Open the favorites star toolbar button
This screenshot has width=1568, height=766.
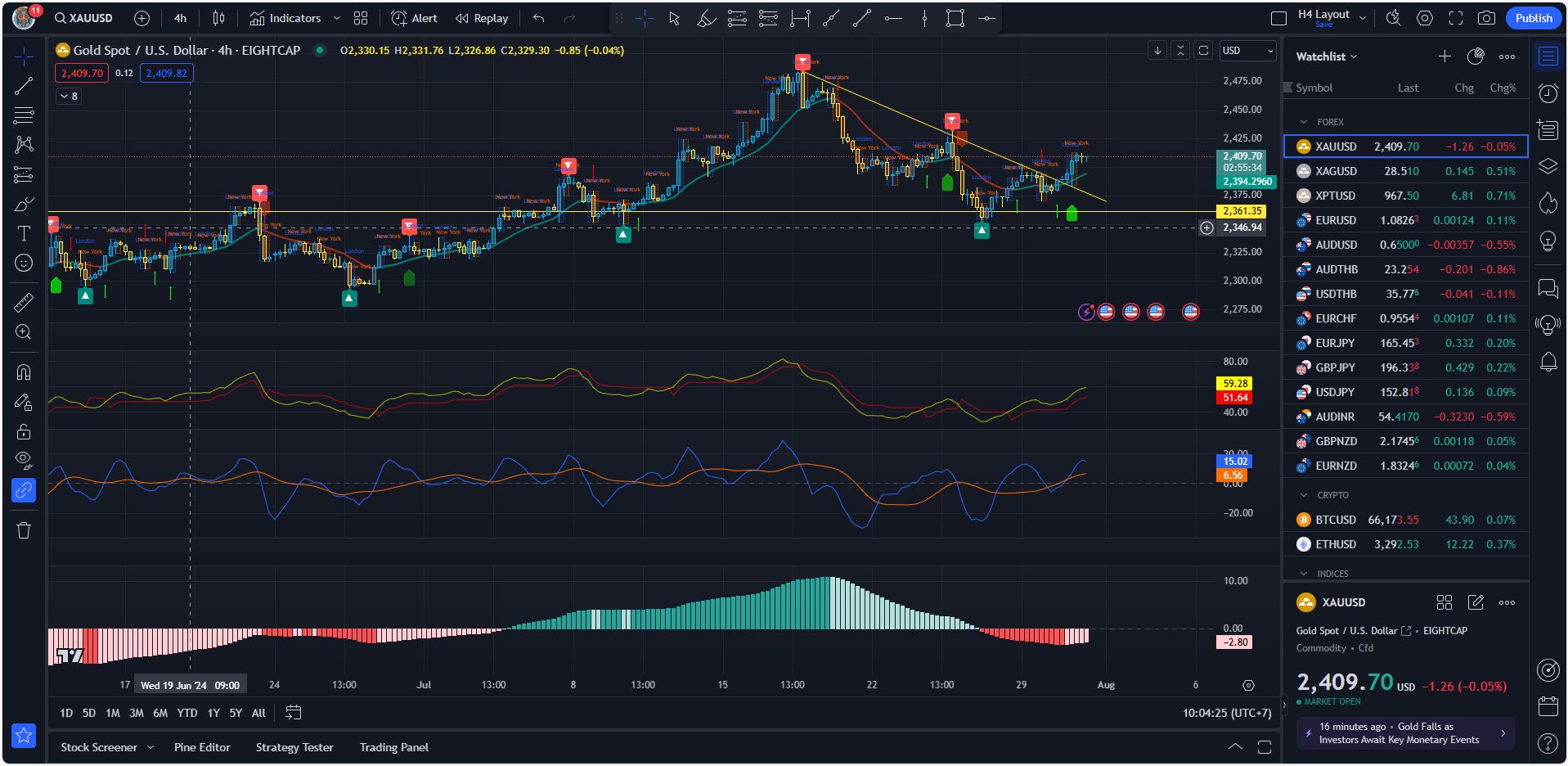pyautogui.click(x=24, y=736)
